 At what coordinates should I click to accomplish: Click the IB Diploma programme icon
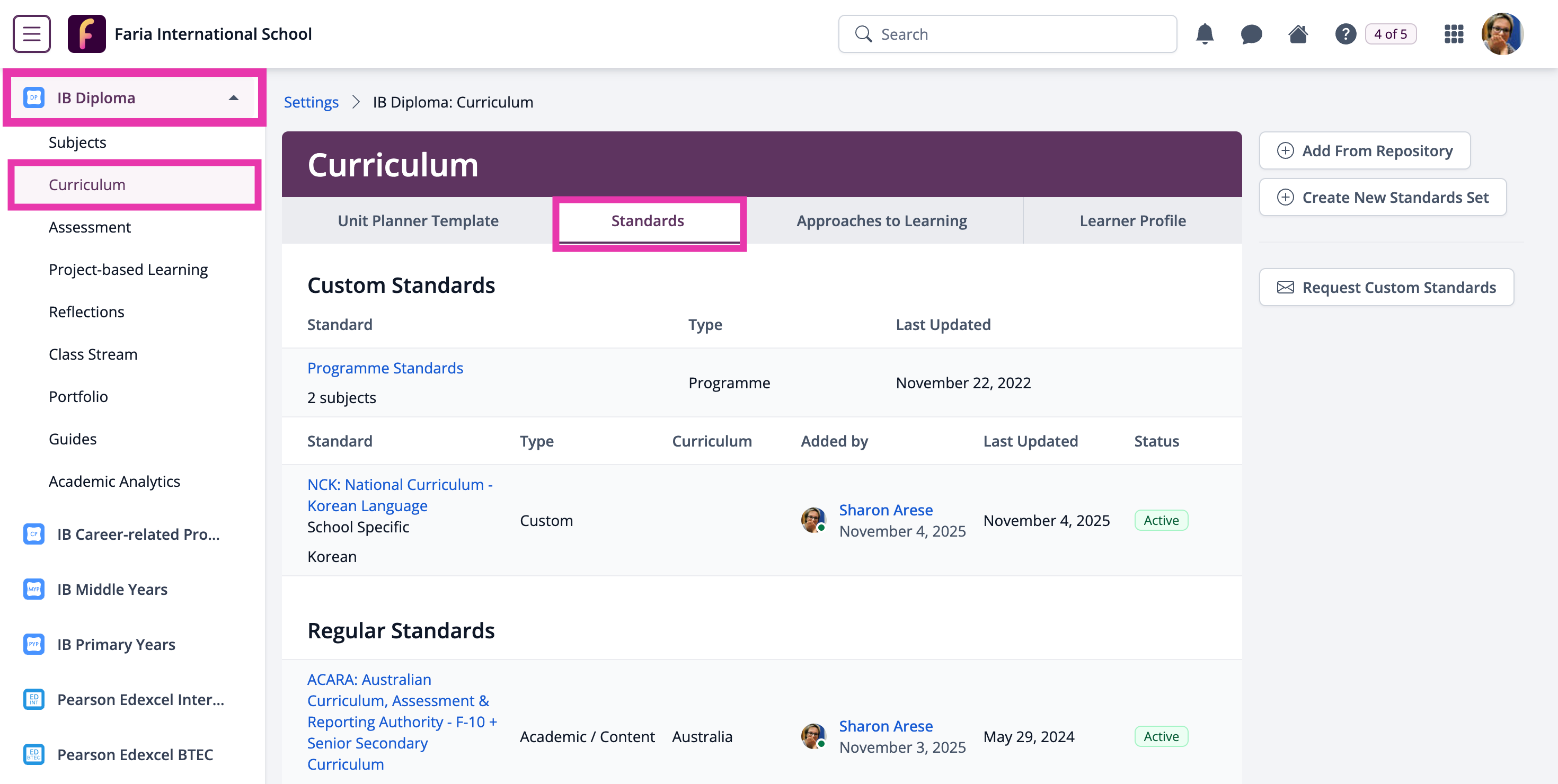(x=34, y=97)
